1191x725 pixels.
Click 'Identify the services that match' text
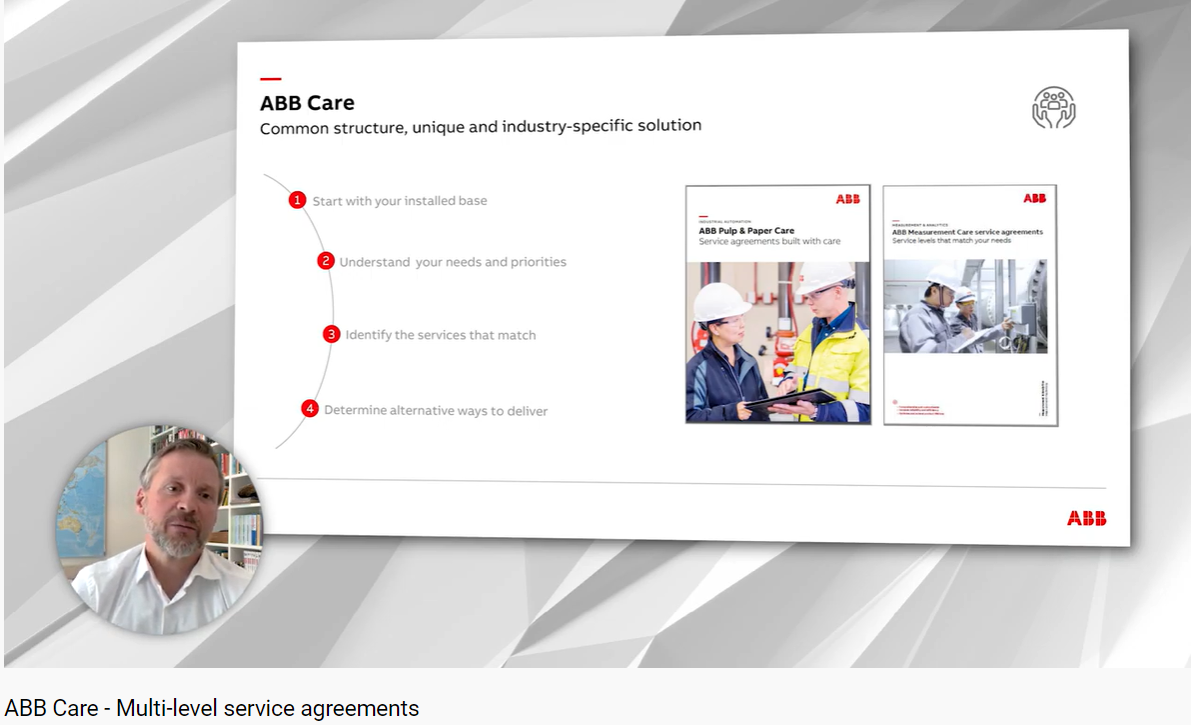(441, 335)
